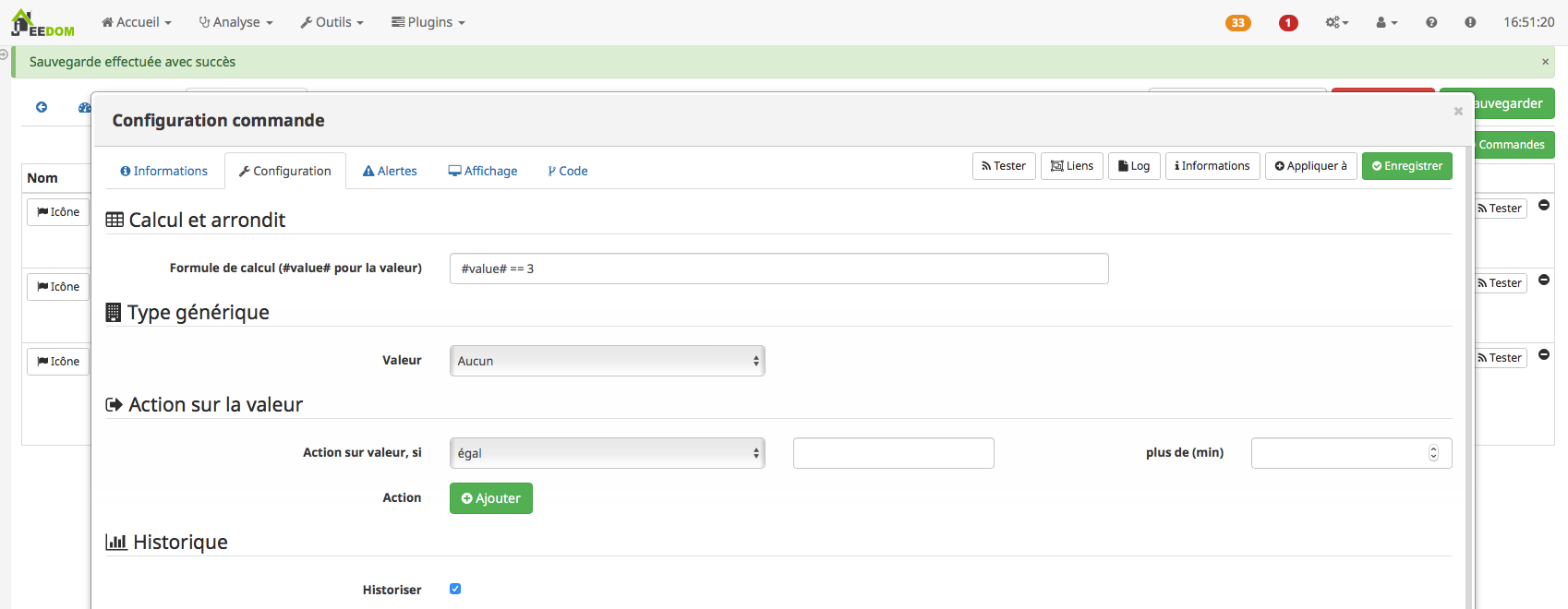Dismiss the success message banner
Image resolution: width=1568 pixels, height=609 pixels.
click(x=1545, y=62)
